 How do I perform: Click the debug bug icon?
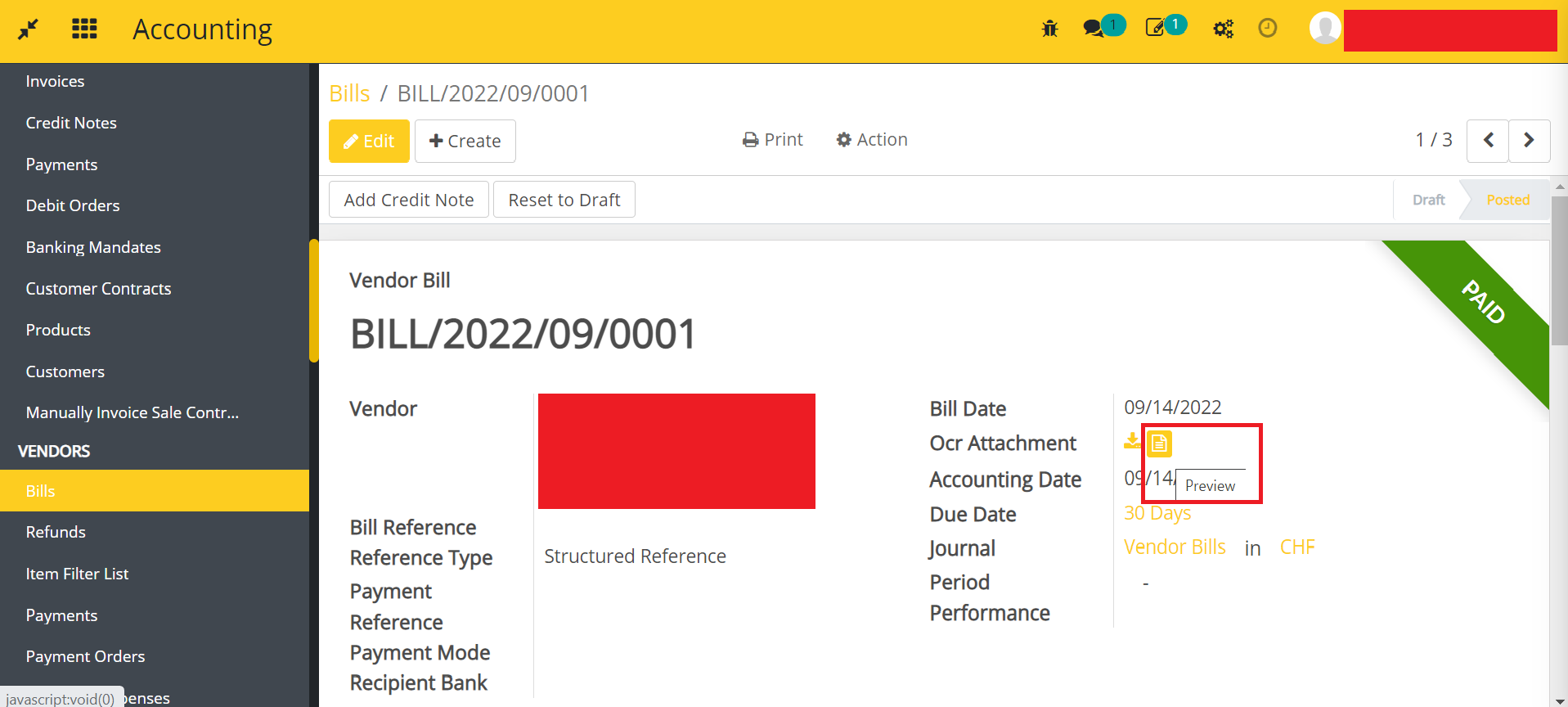click(x=1049, y=29)
